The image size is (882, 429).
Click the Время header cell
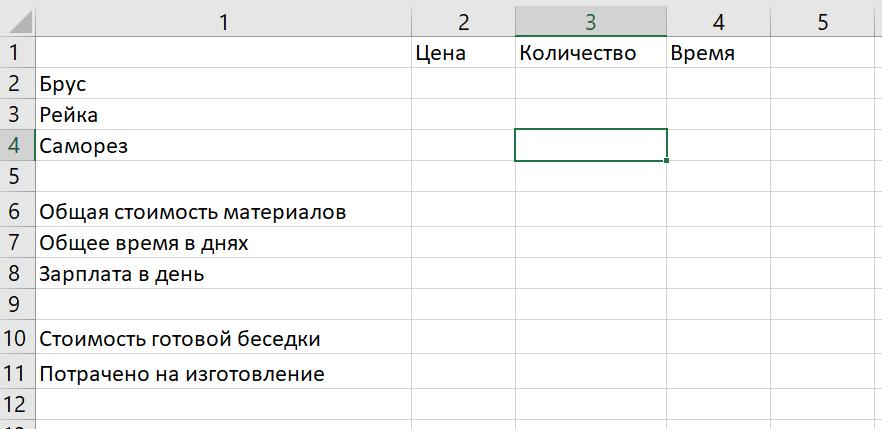[x=718, y=53]
